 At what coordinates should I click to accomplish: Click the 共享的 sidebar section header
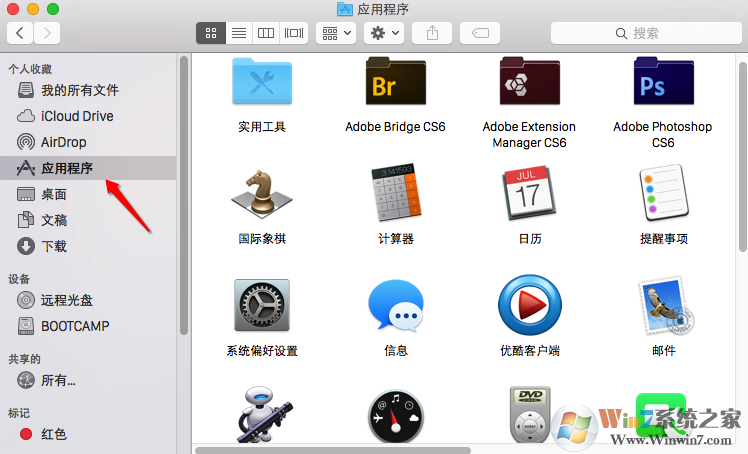[x=24, y=359]
